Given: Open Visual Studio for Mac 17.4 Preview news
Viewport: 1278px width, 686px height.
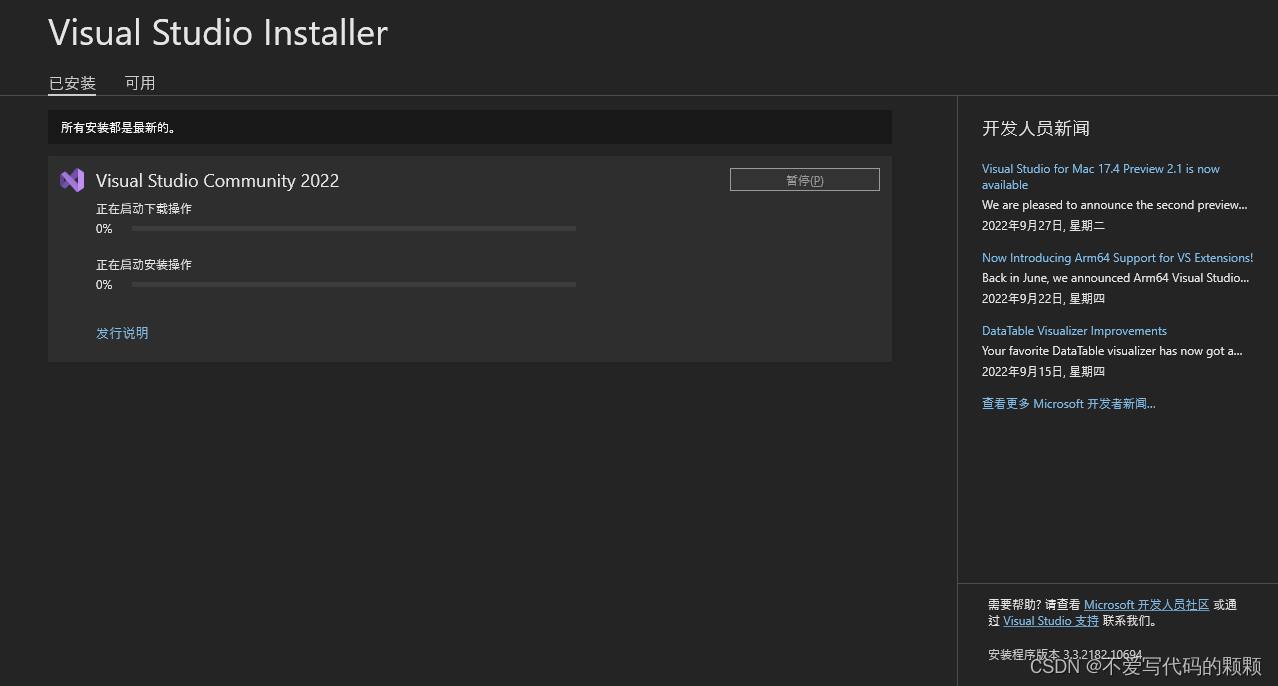Looking at the screenshot, I should [1101, 177].
